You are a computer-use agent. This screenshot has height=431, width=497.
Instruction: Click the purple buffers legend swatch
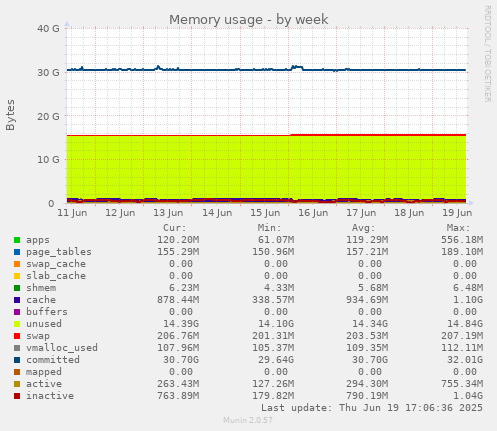pyautogui.click(x=17, y=312)
